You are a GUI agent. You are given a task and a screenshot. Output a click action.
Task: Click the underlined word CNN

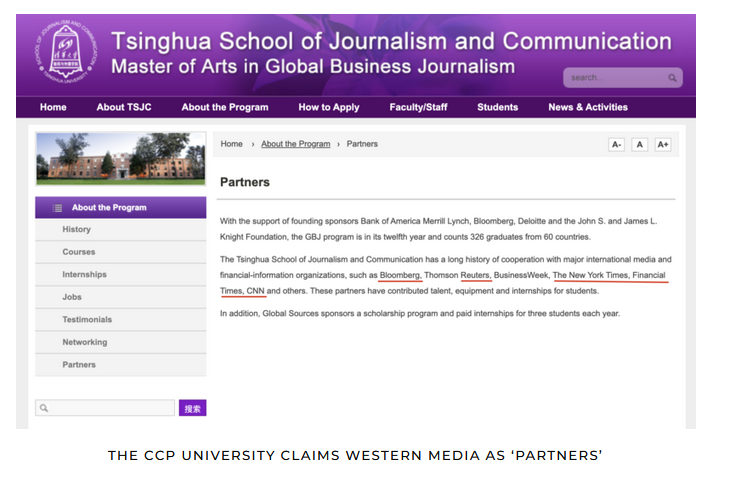click(x=255, y=291)
